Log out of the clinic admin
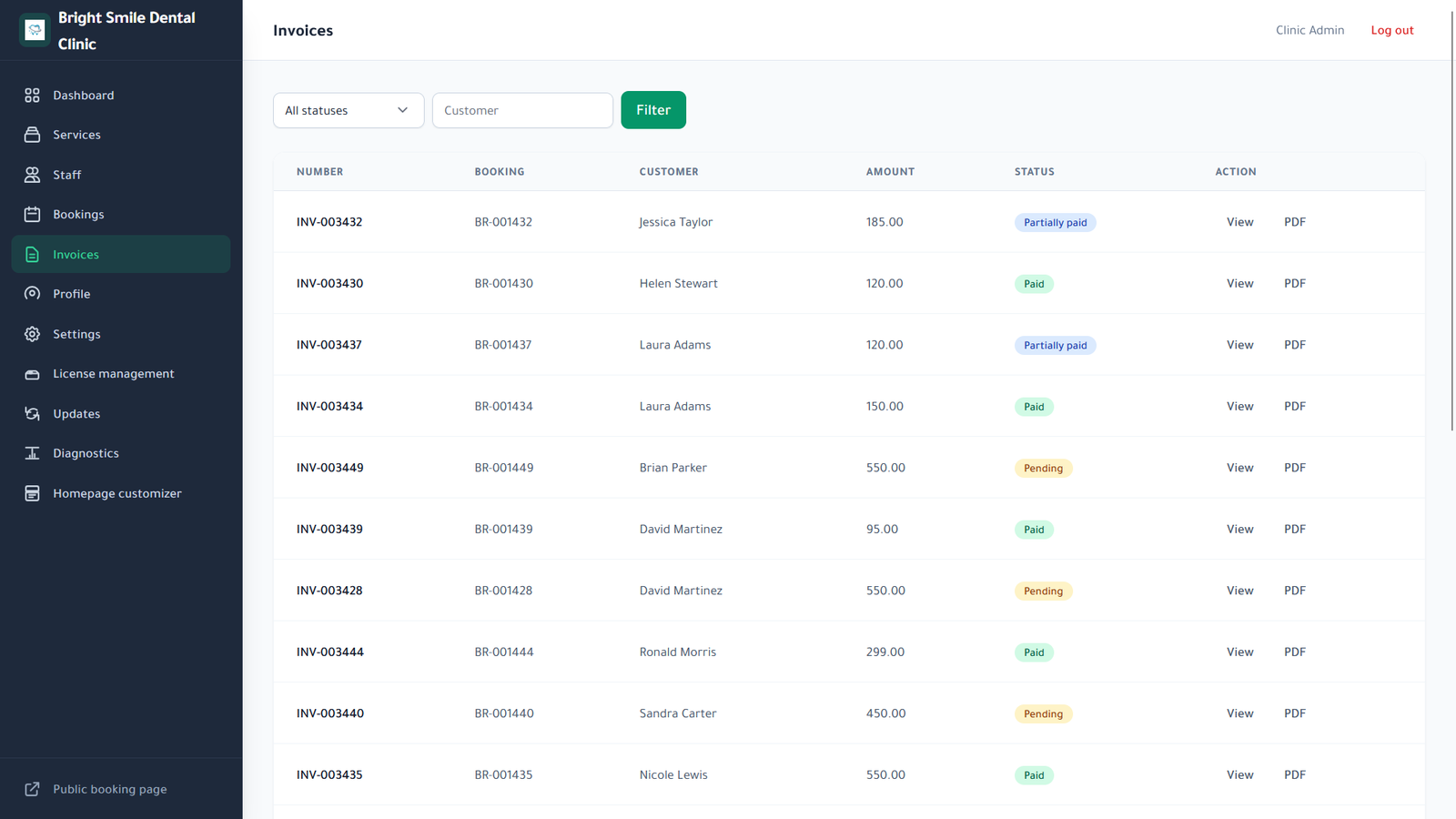The image size is (1456, 819). [1391, 30]
